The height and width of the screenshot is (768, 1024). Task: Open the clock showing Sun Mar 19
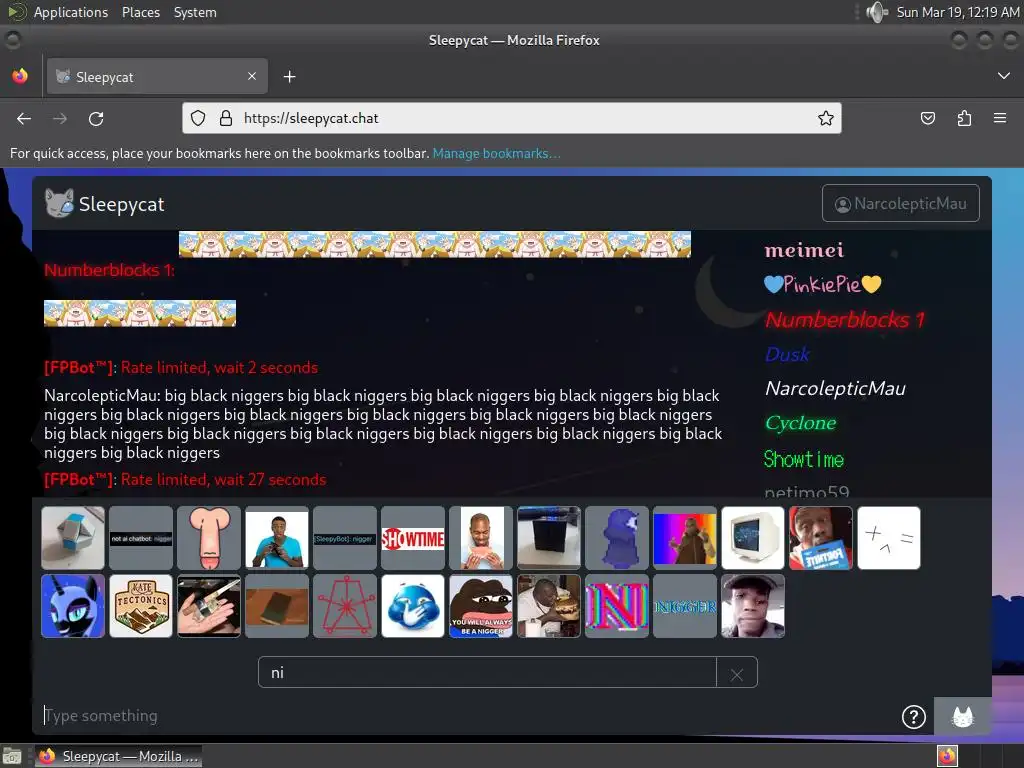(x=957, y=12)
